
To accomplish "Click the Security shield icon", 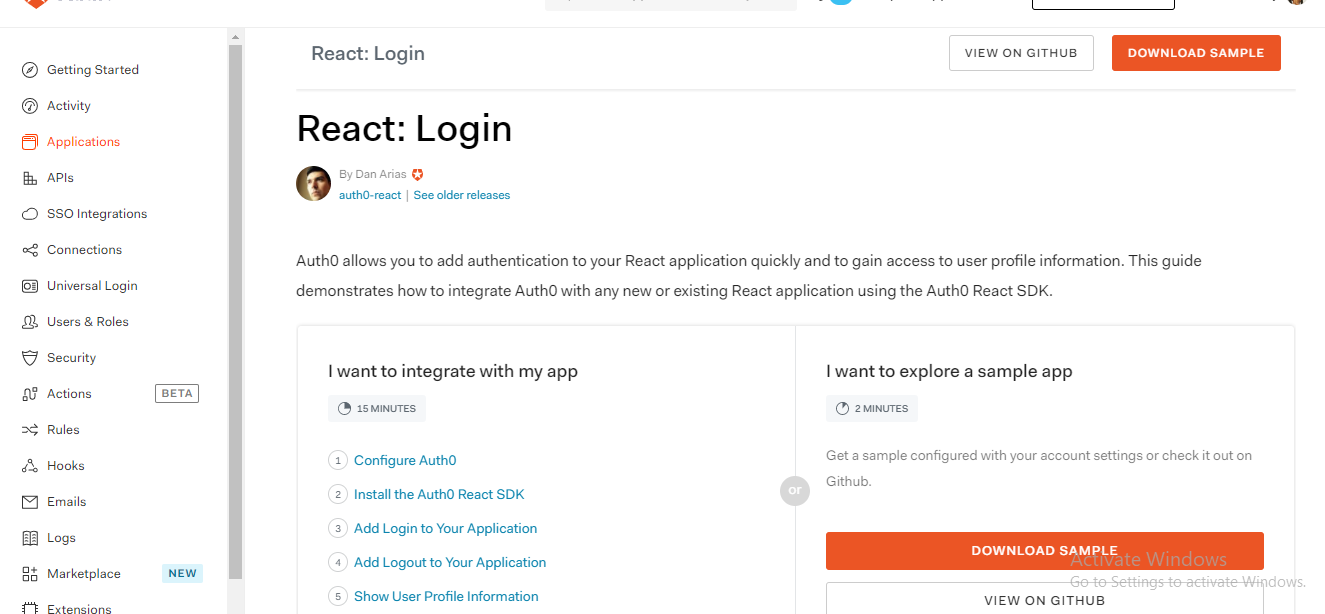I will pos(30,358).
